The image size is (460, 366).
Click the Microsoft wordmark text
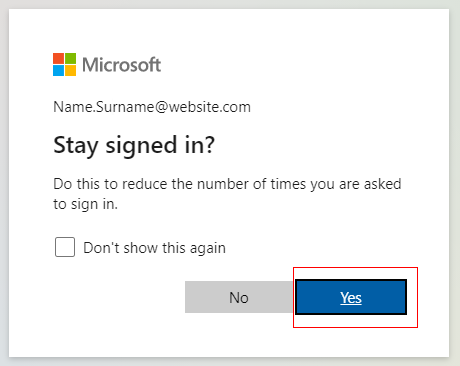122,65
